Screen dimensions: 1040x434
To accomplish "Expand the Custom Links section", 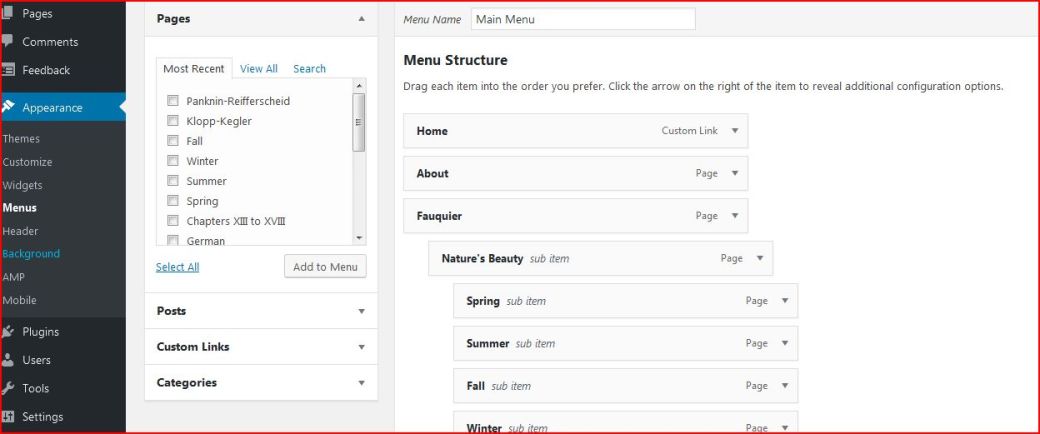I will pyautogui.click(x=361, y=347).
